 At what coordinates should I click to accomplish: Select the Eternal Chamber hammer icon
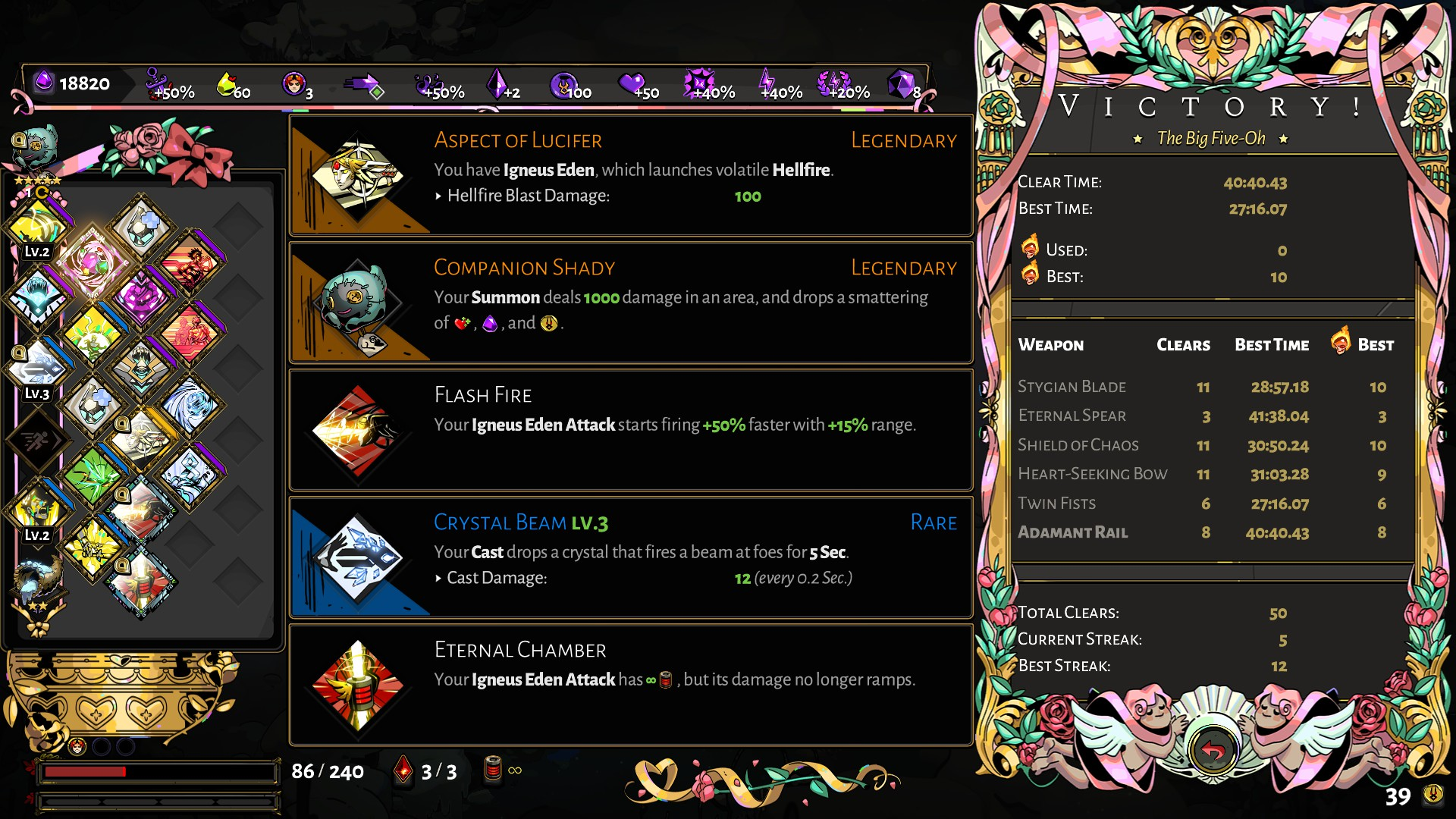point(359,686)
